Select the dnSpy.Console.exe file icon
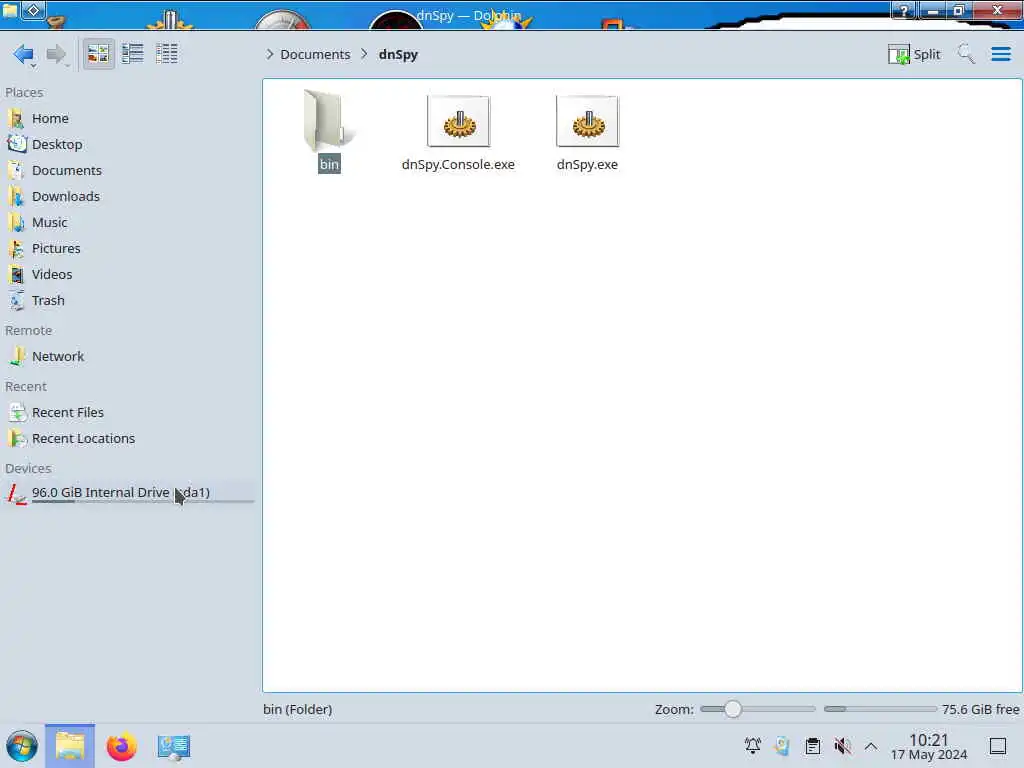 point(458,121)
